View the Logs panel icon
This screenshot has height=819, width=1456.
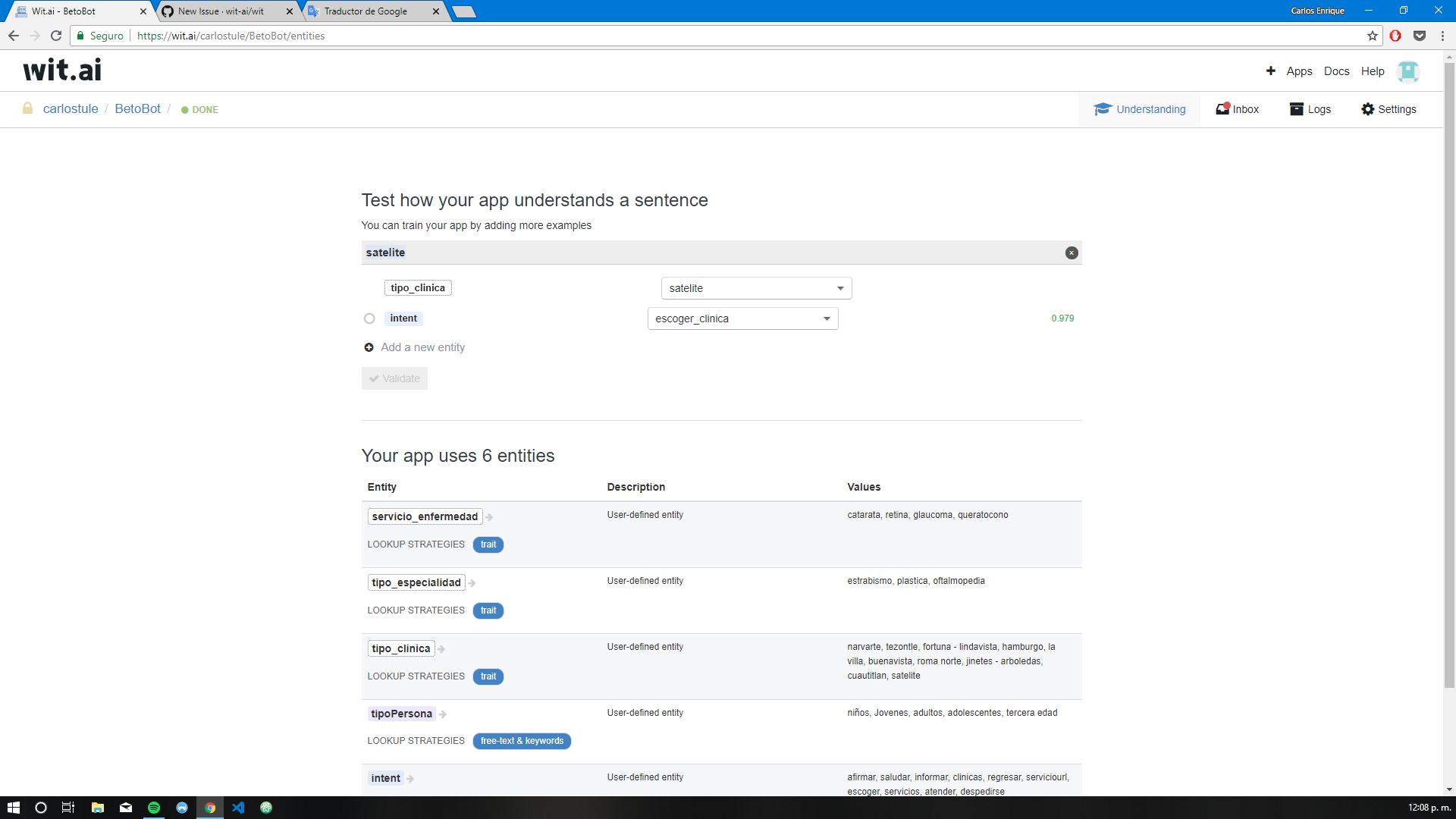[x=1298, y=108]
